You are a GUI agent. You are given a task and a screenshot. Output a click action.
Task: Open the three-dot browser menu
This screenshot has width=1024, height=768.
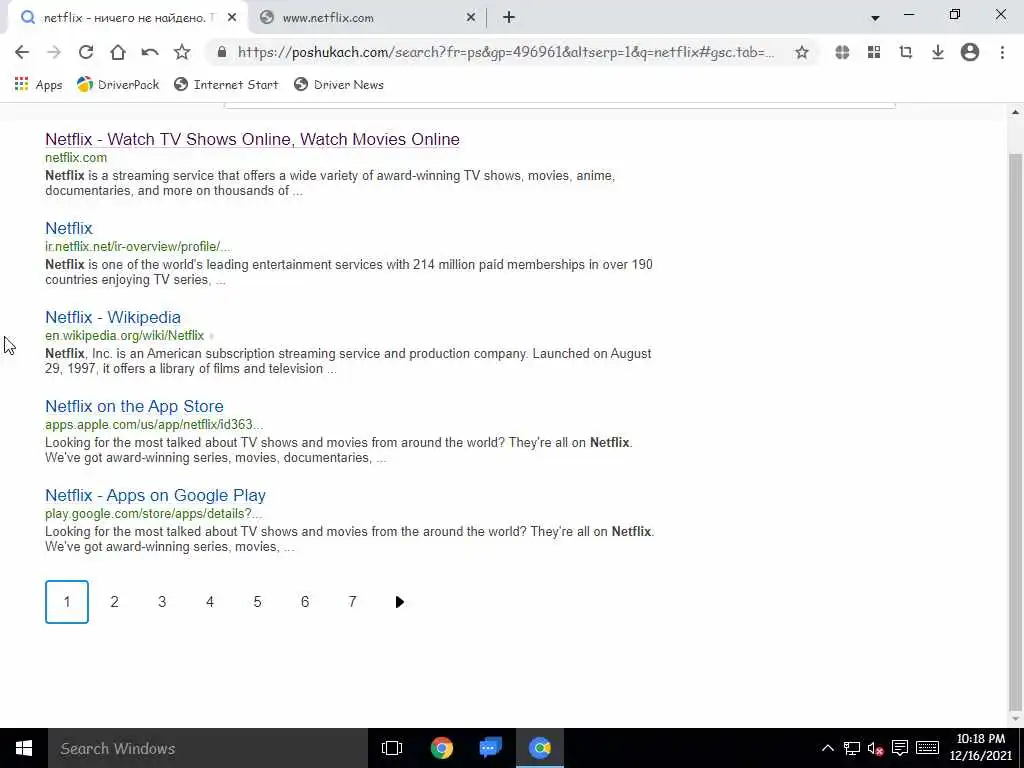(x=1002, y=52)
